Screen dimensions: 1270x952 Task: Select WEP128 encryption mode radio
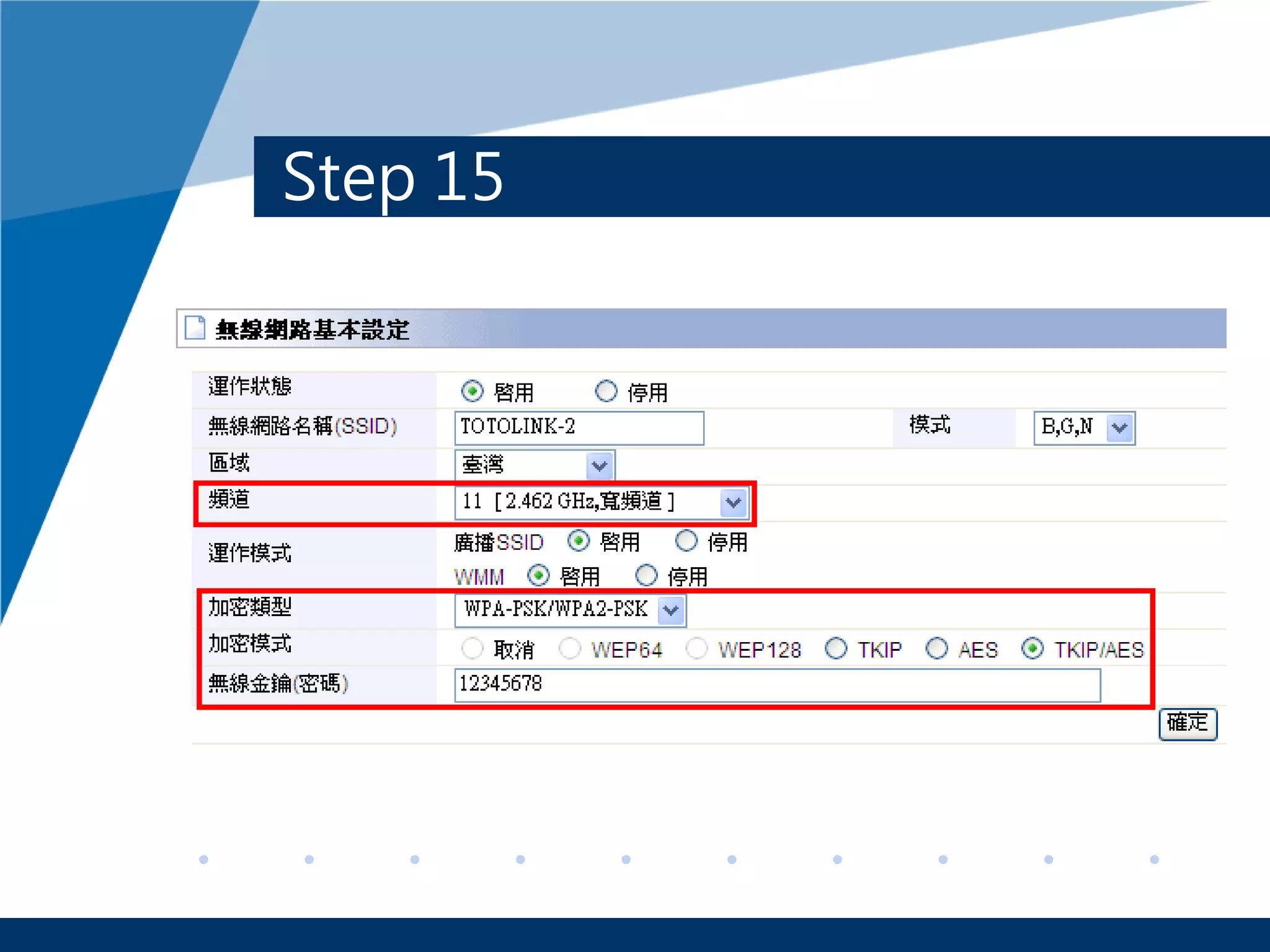696,649
